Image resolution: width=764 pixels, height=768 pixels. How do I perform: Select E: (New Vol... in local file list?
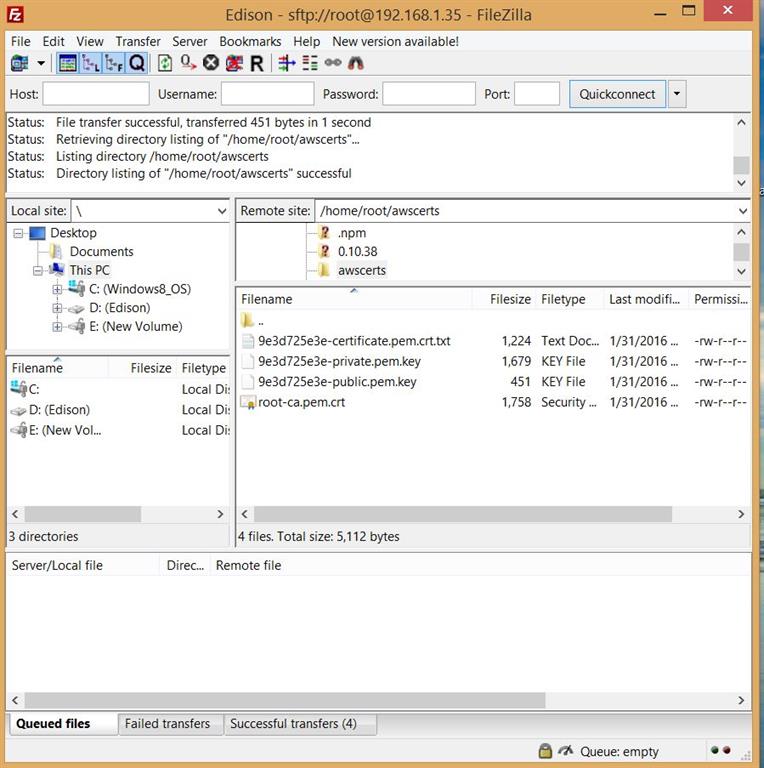click(65, 431)
